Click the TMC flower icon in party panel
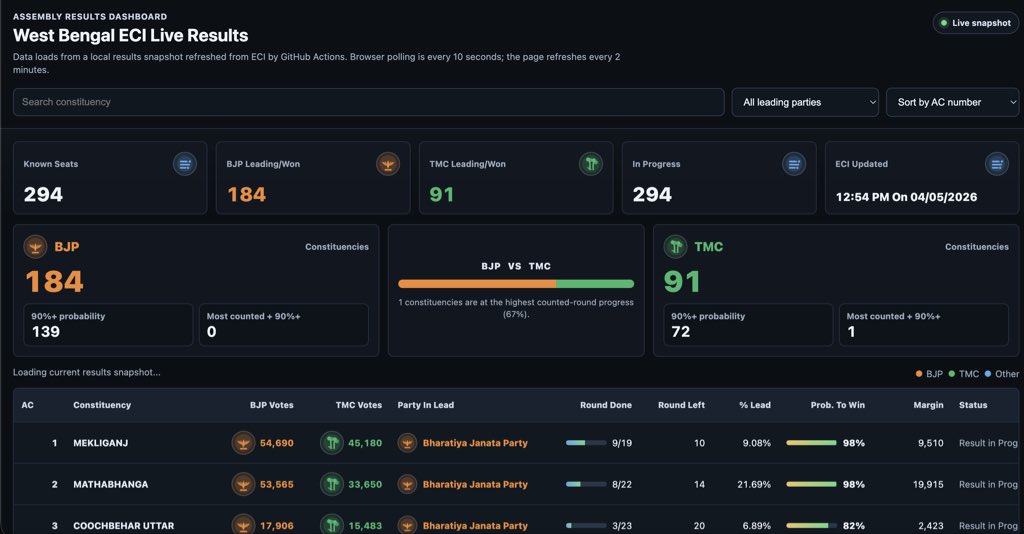The height and width of the screenshot is (534, 1024). pyautogui.click(x=676, y=247)
